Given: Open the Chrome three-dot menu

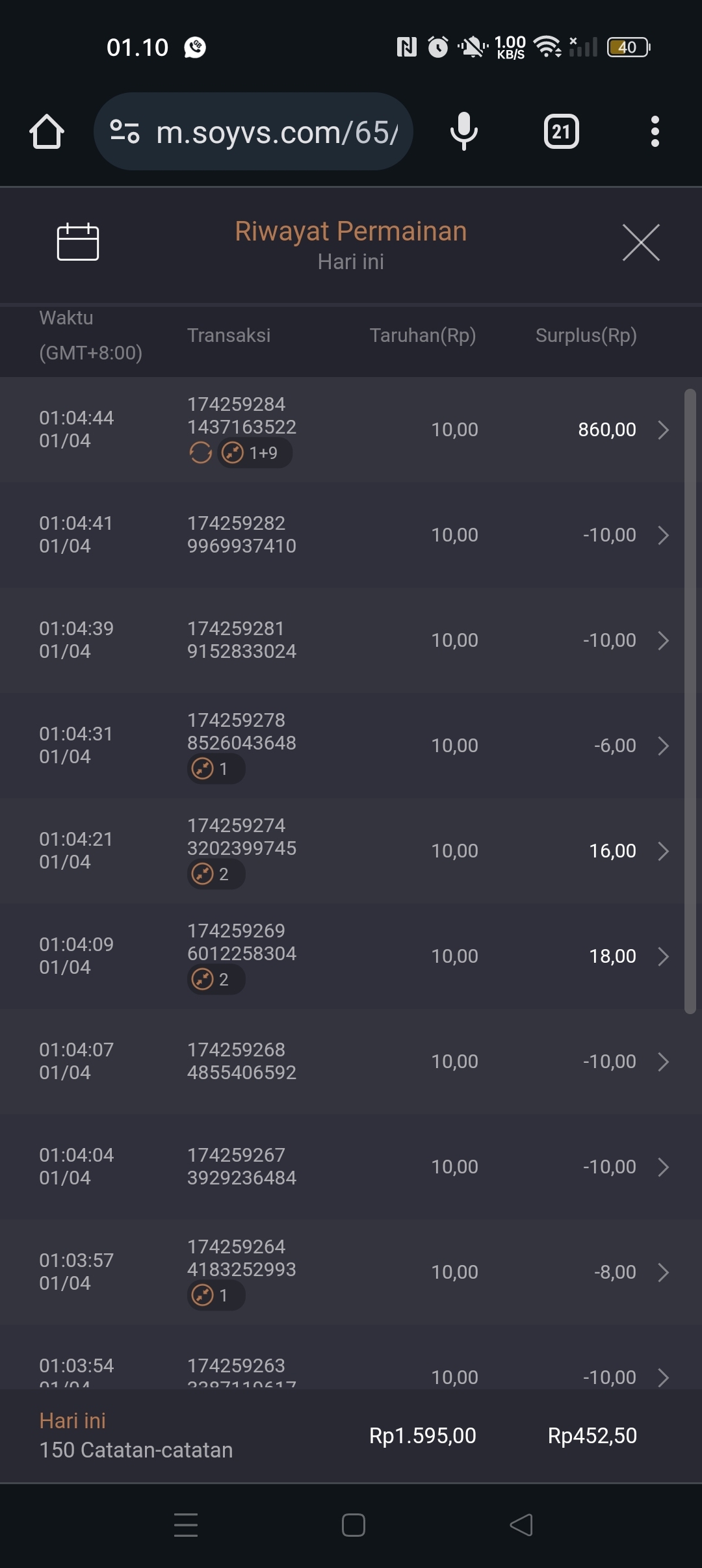Looking at the screenshot, I should coord(655,132).
